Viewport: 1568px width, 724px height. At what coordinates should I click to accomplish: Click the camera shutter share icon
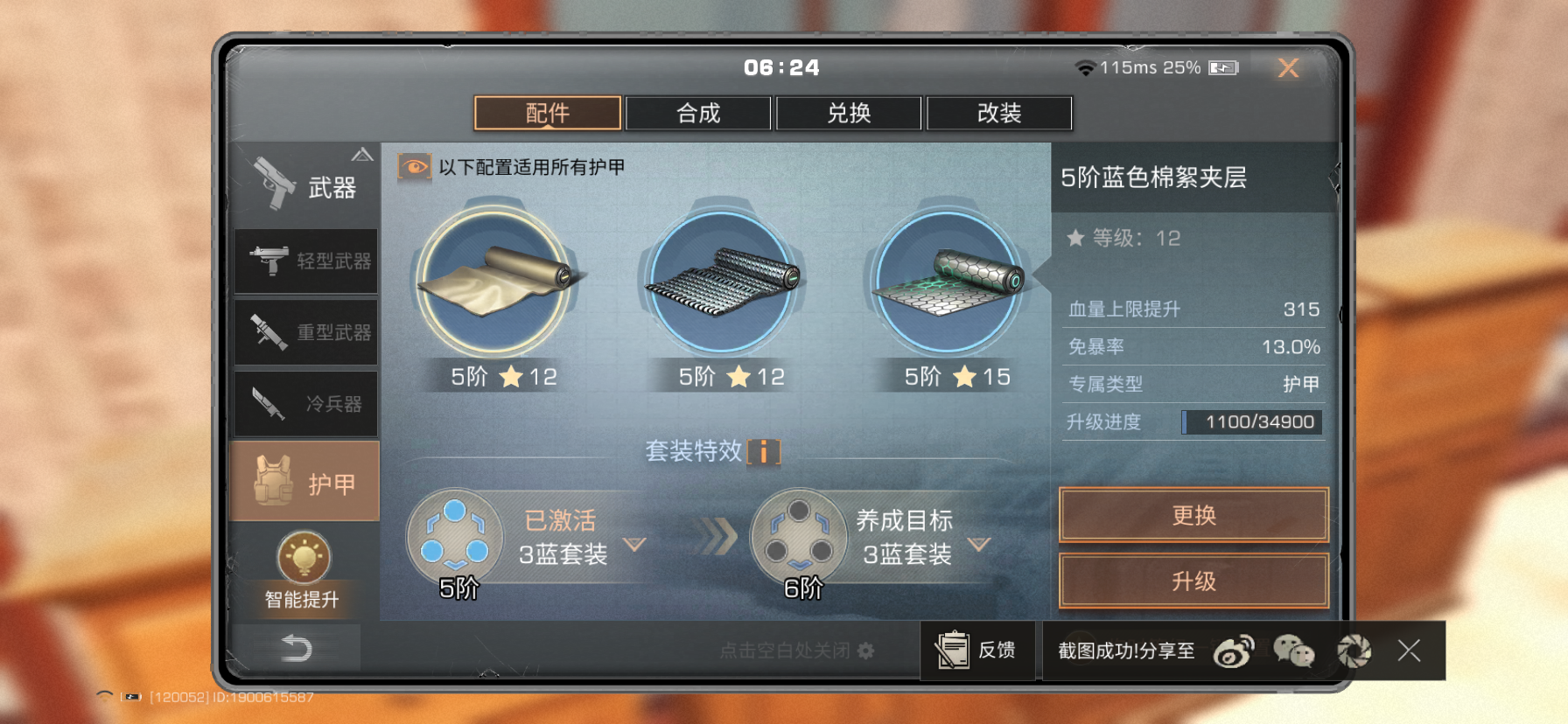[1354, 651]
